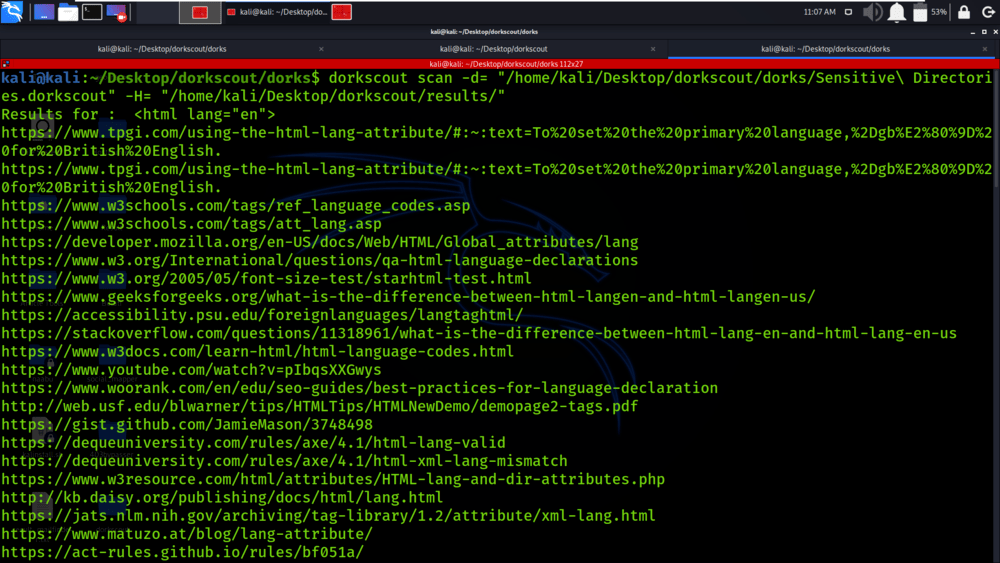Click the w3docs.com html-language-codes.html URL

pyautogui.click(x=257, y=351)
